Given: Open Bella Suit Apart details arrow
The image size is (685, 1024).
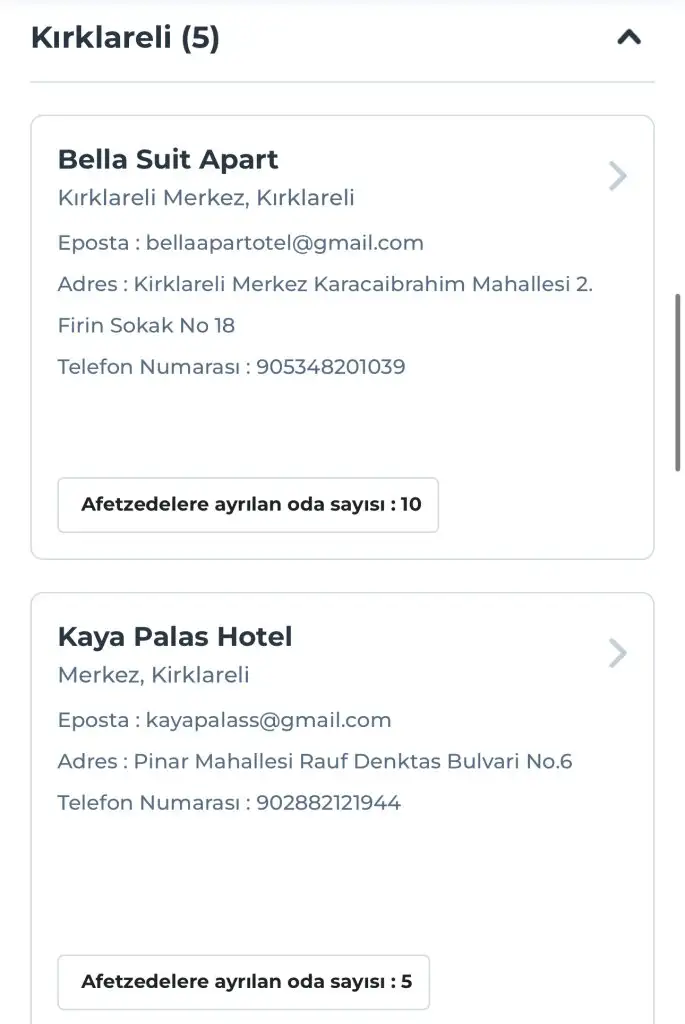Looking at the screenshot, I should (x=618, y=177).
